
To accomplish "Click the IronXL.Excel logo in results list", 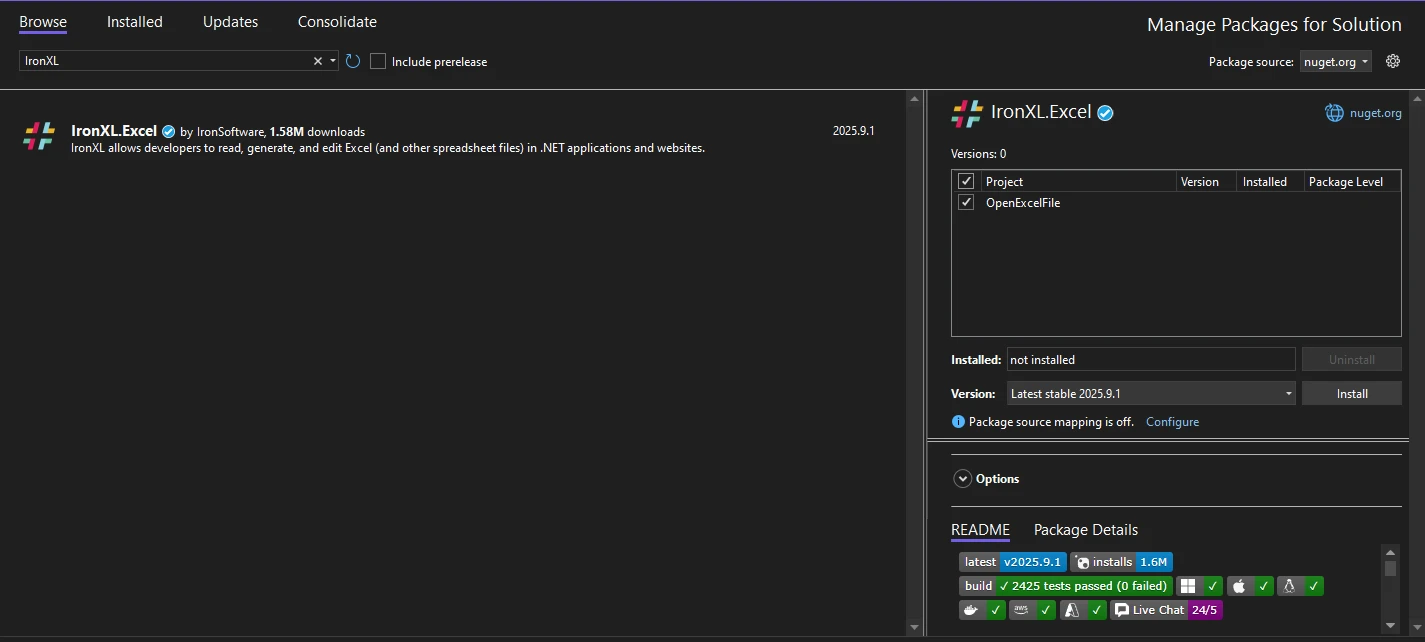I will pyautogui.click(x=39, y=136).
